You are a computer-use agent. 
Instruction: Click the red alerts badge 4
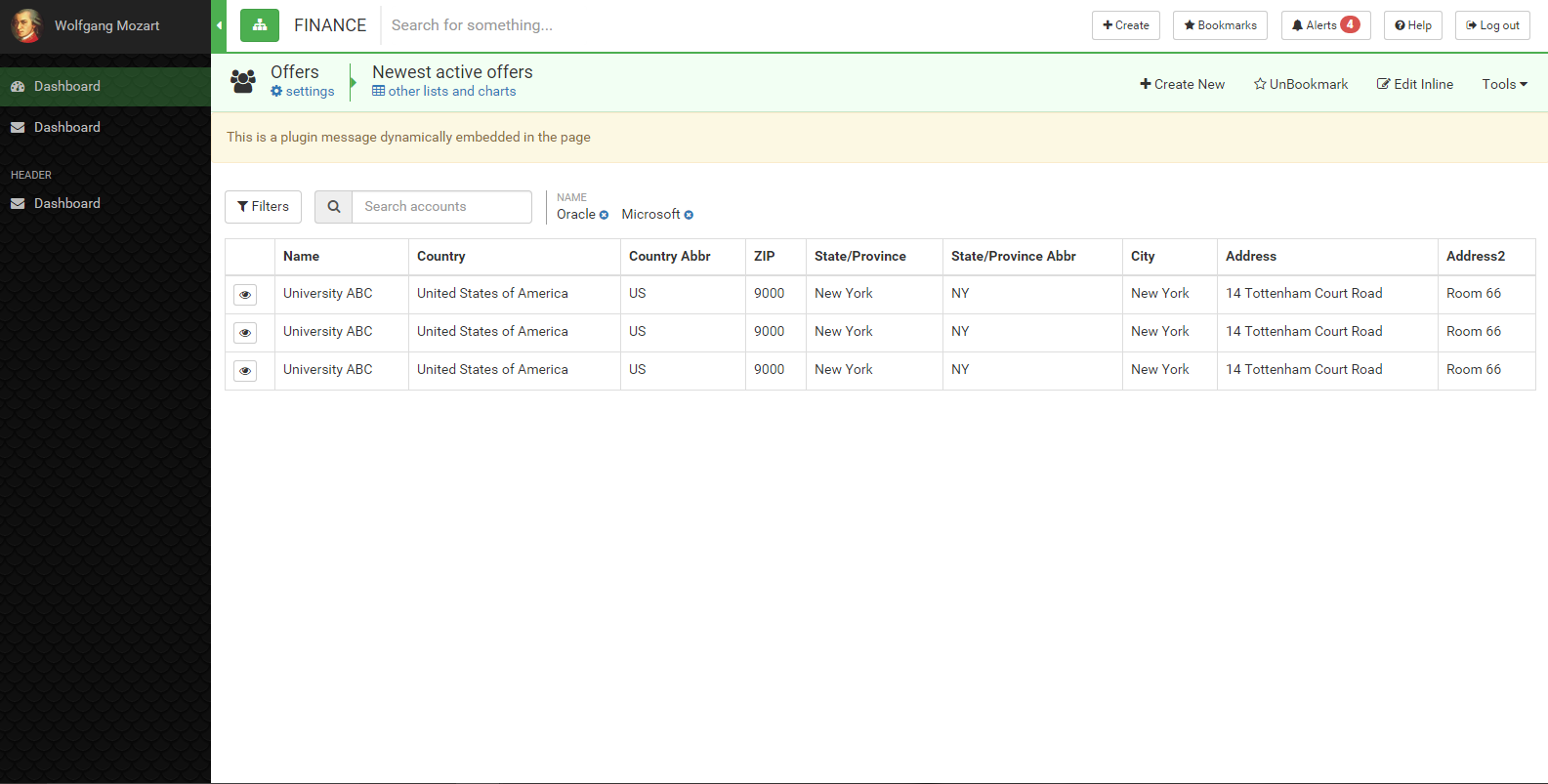point(1350,24)
